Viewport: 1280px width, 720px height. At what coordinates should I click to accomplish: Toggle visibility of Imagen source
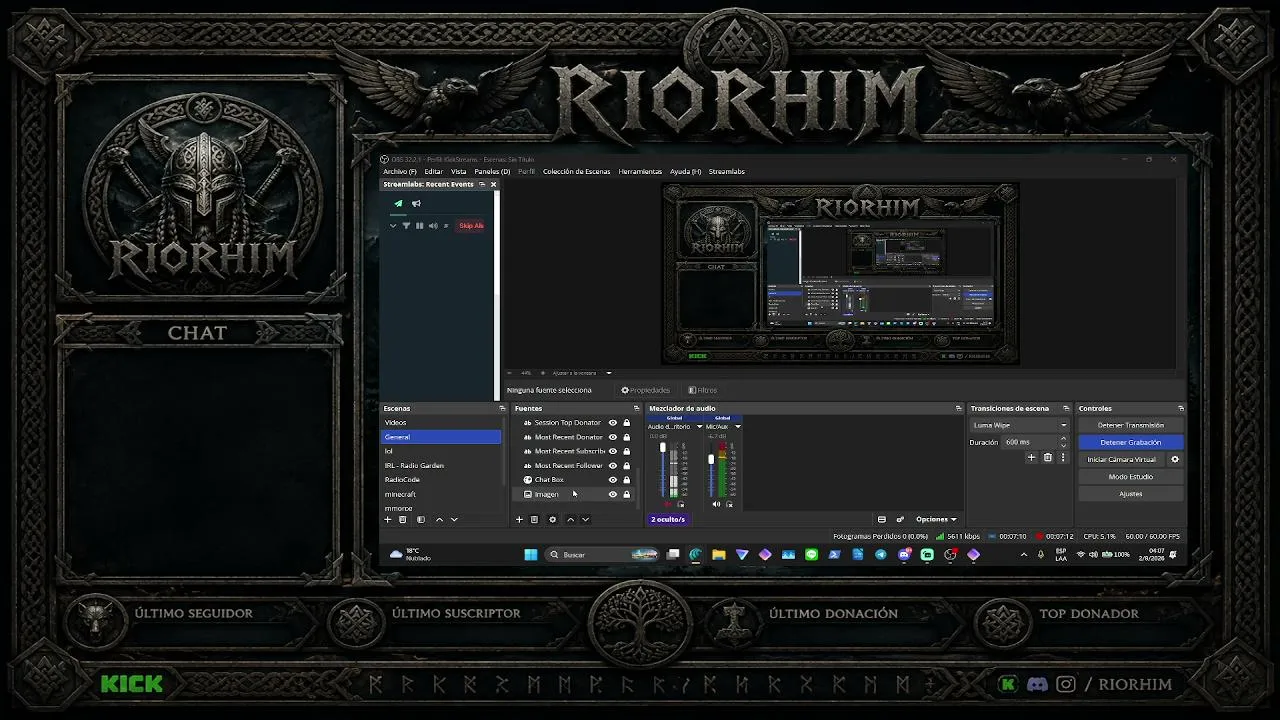point(613,494)
